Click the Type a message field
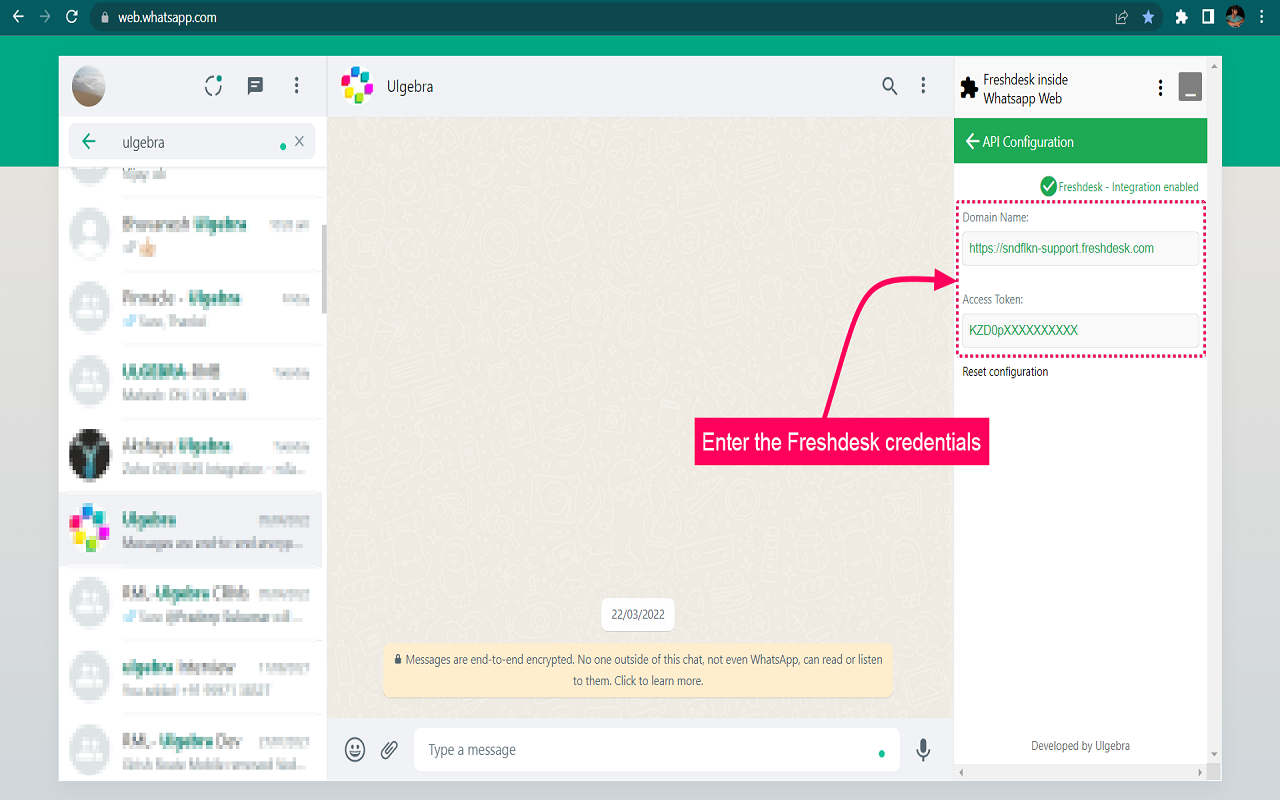Viewport: 1280px width, 800px height. (x=656, y=749)
